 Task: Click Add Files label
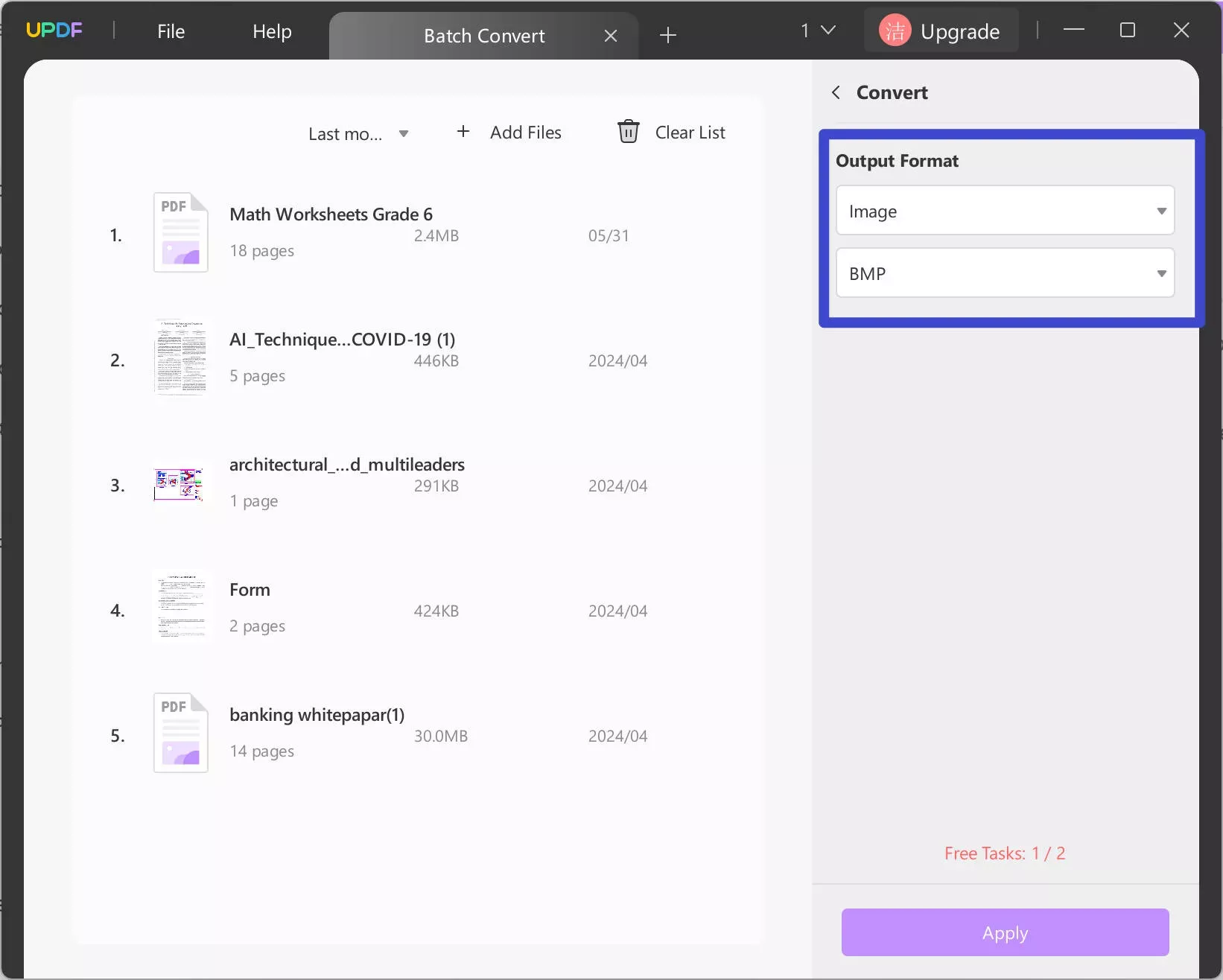[x=526, y=133]
